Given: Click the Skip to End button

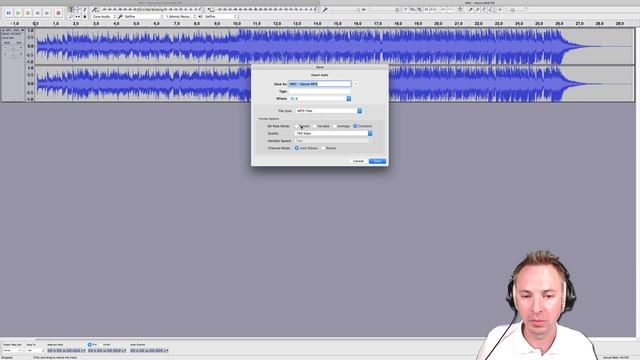Looking at the screenshot, I should point(47,13).
